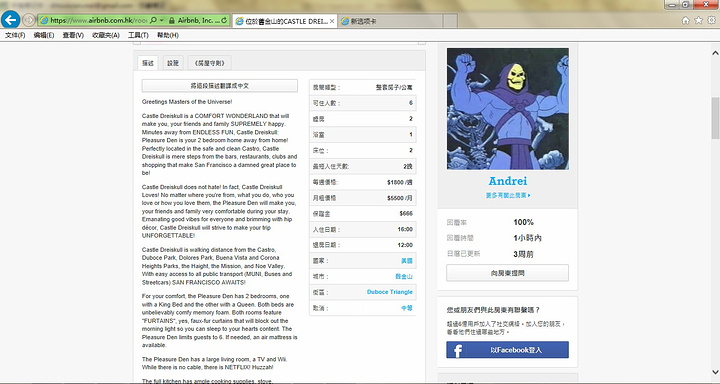Open the 查看(V) menu
This screenshot has height=384, width=720.
[73, 35]
